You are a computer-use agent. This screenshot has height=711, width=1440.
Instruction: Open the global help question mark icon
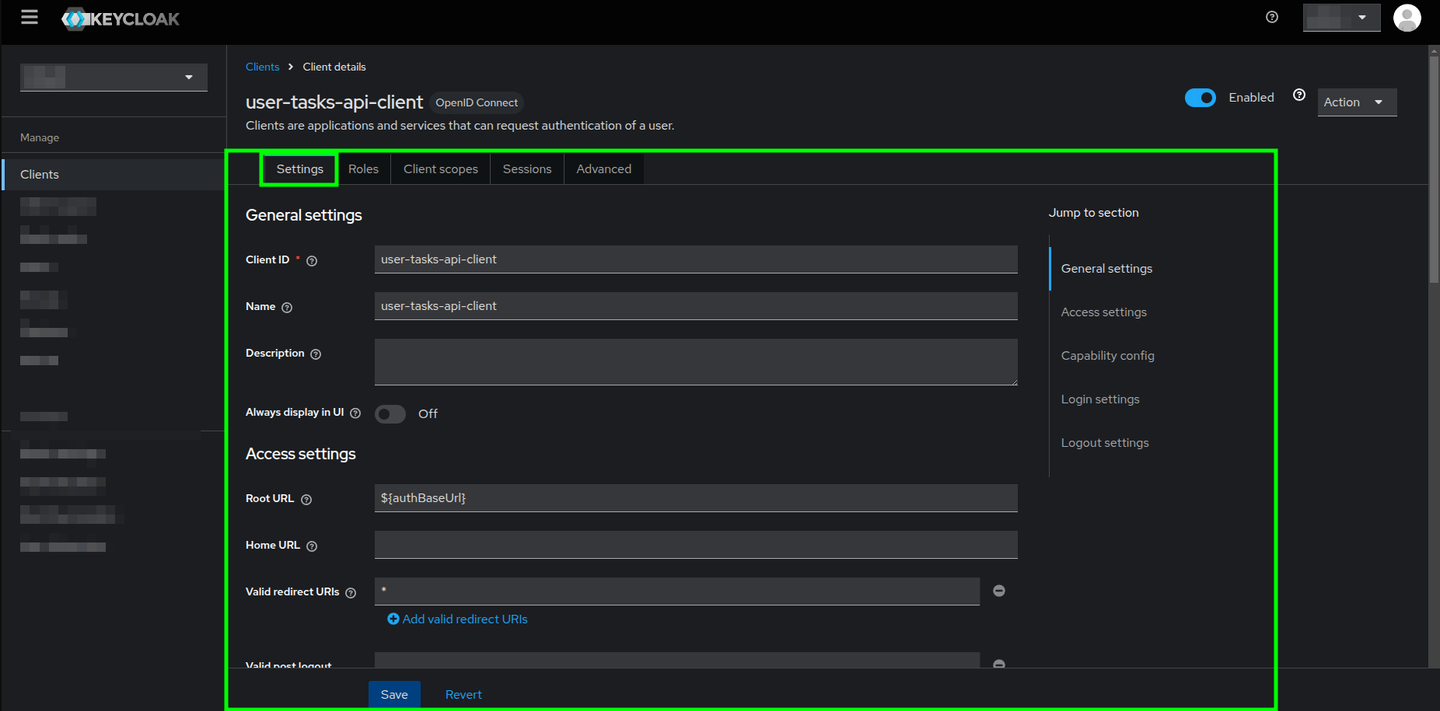pos(1271,17)
